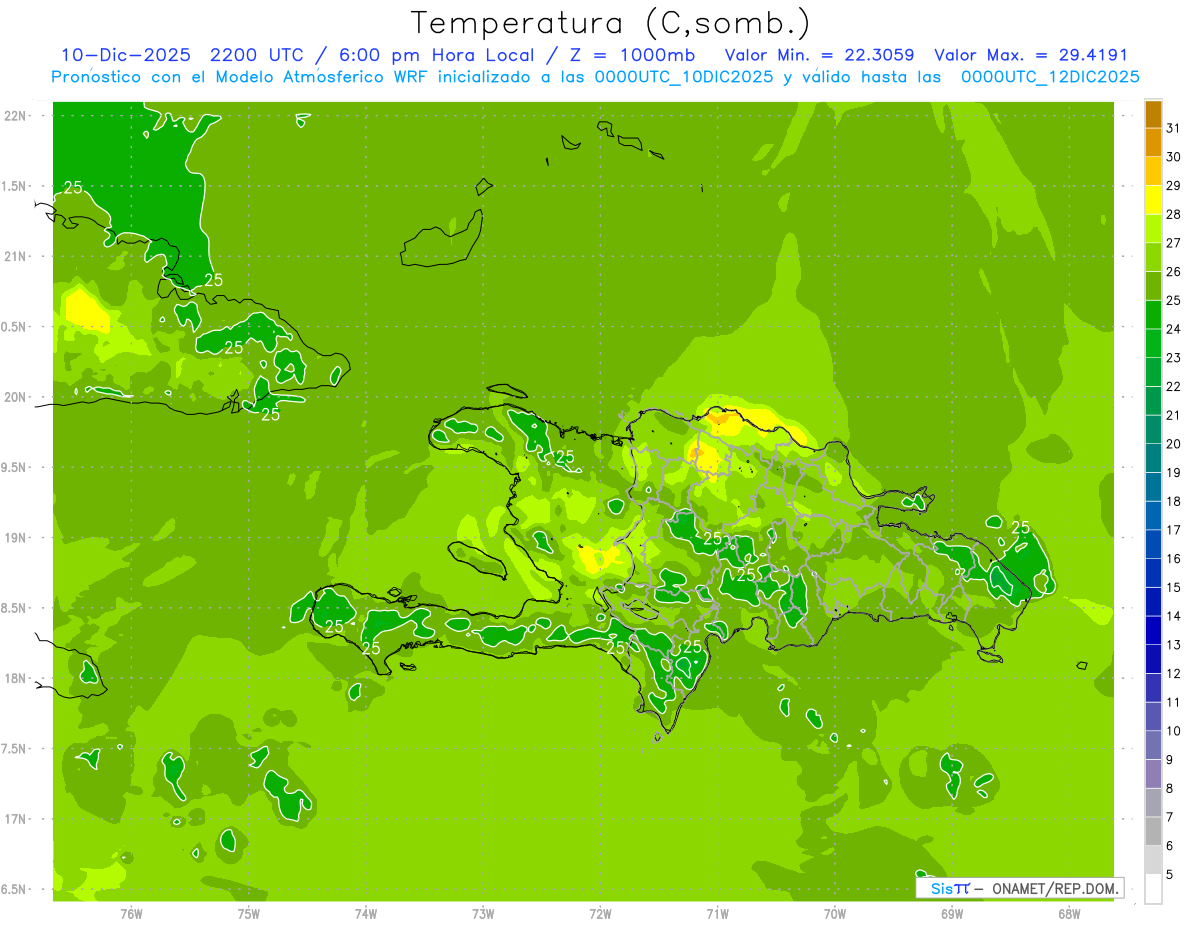
Task: Pick the top dark orange legend swatch above 31
Action: click(1153, 114)
